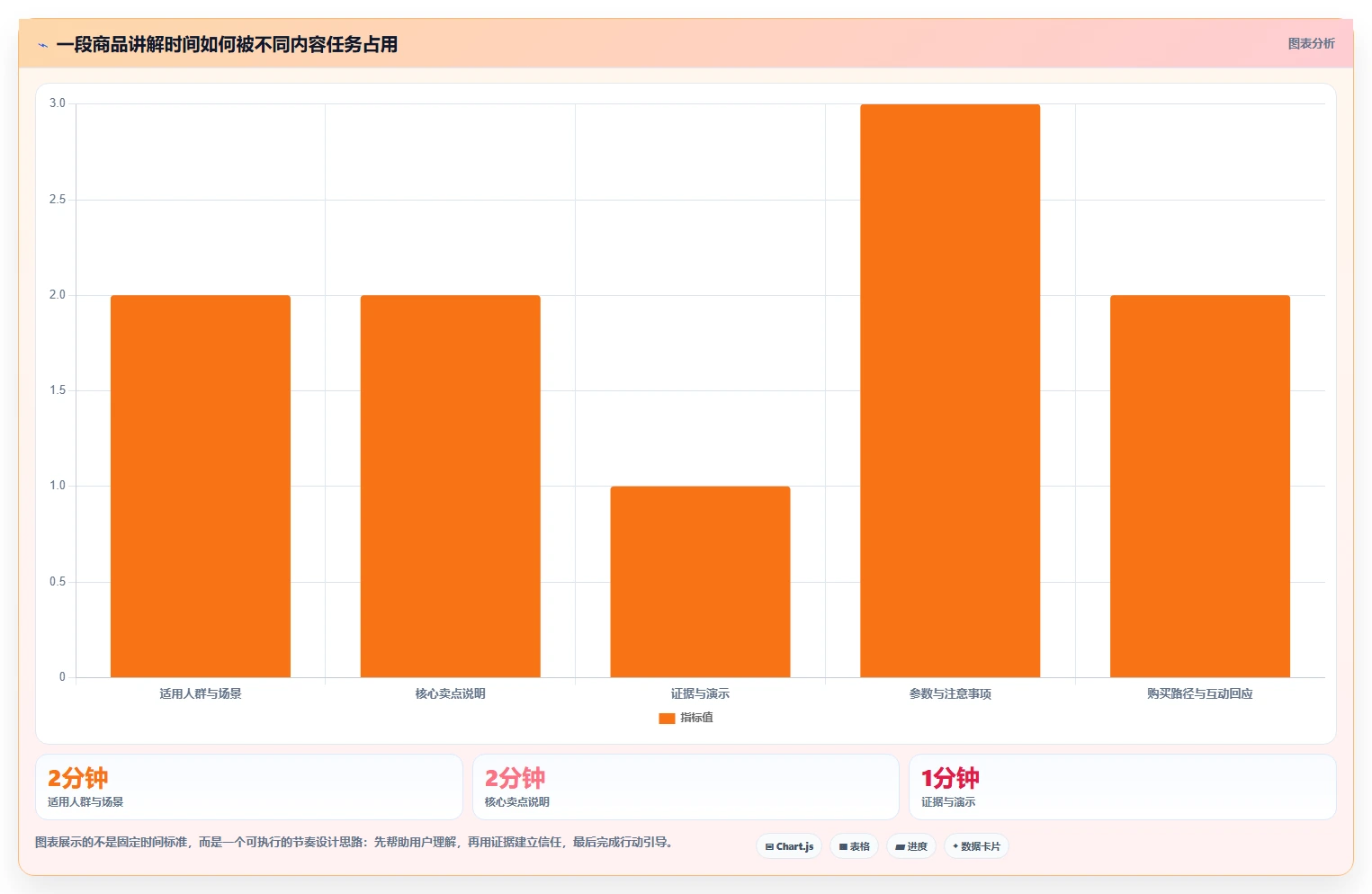The height and width of the screenshot is (894, 1372).
Task: Click the 图表分析 tag in the header
Action: pos(1311,43)
